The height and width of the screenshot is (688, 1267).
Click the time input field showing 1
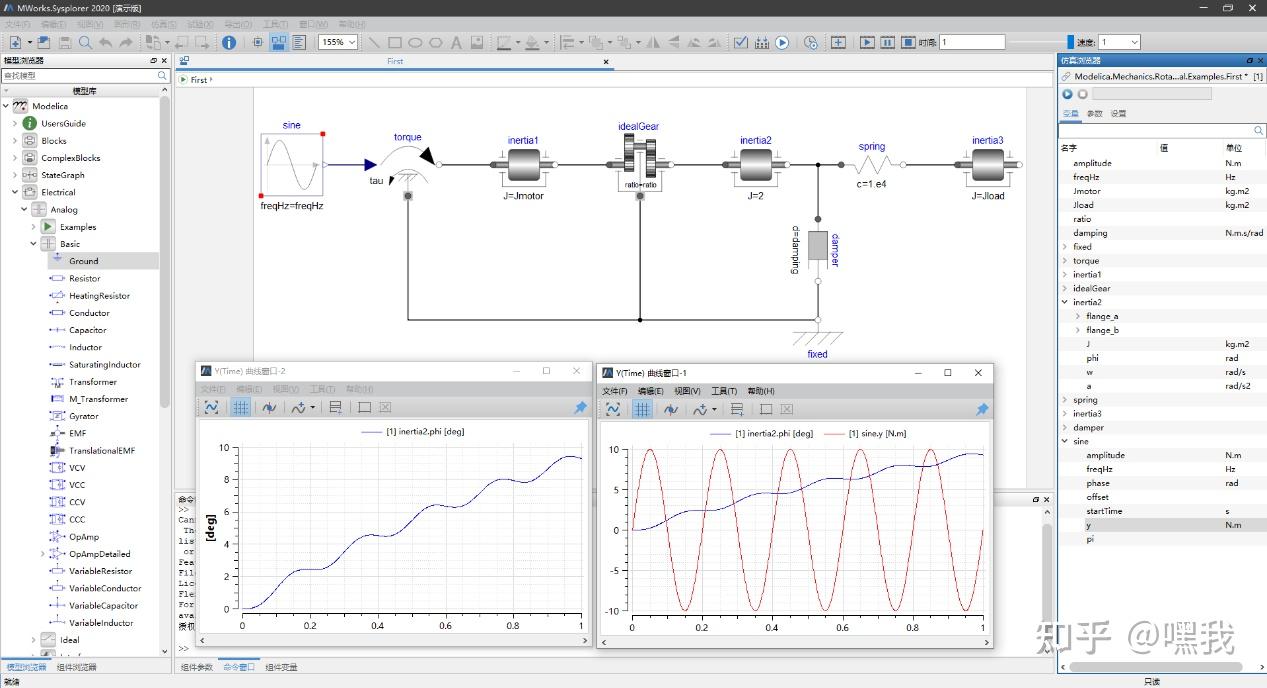point(971,42)
